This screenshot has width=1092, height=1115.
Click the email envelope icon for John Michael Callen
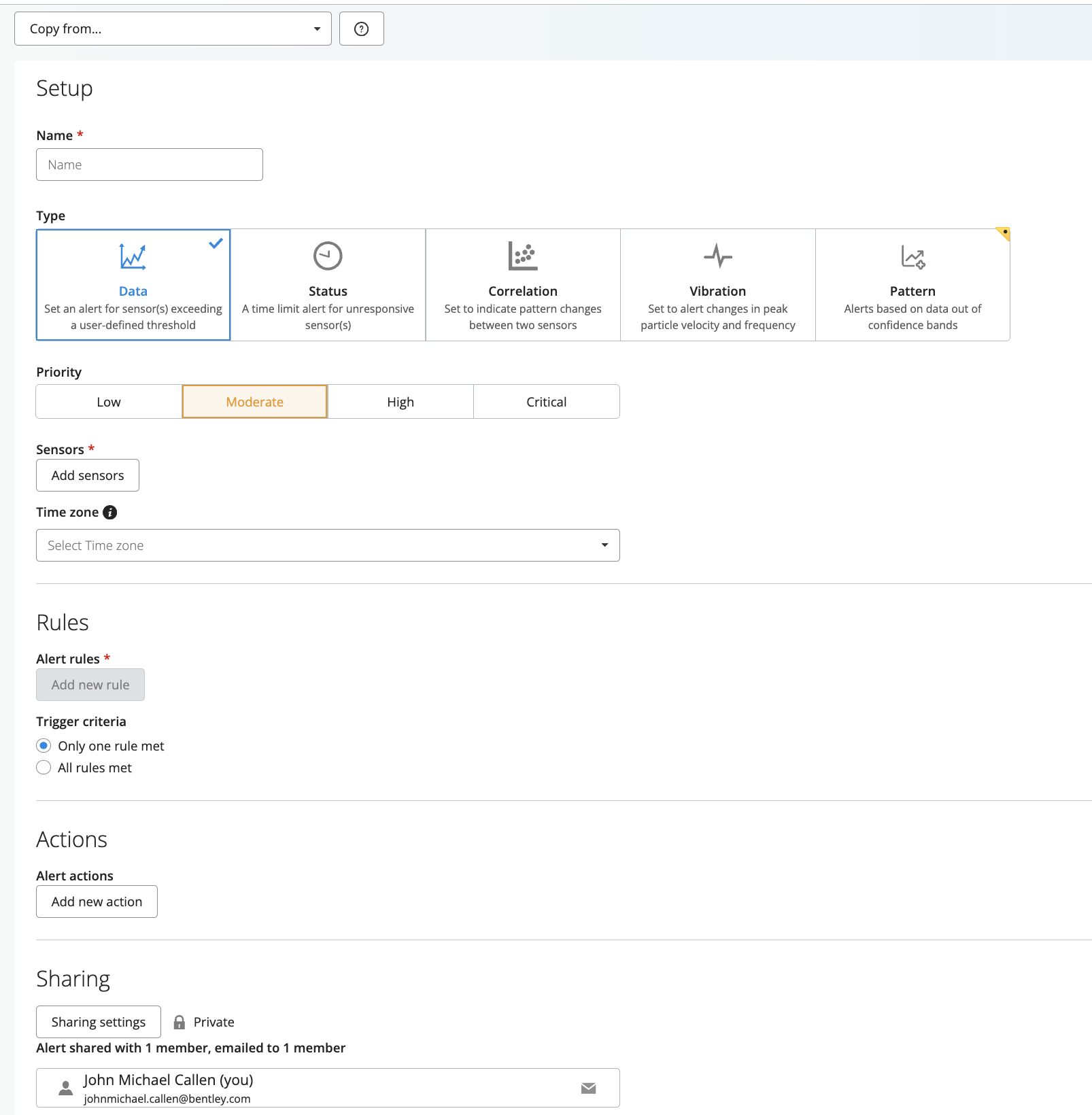tap(588, 1088)
